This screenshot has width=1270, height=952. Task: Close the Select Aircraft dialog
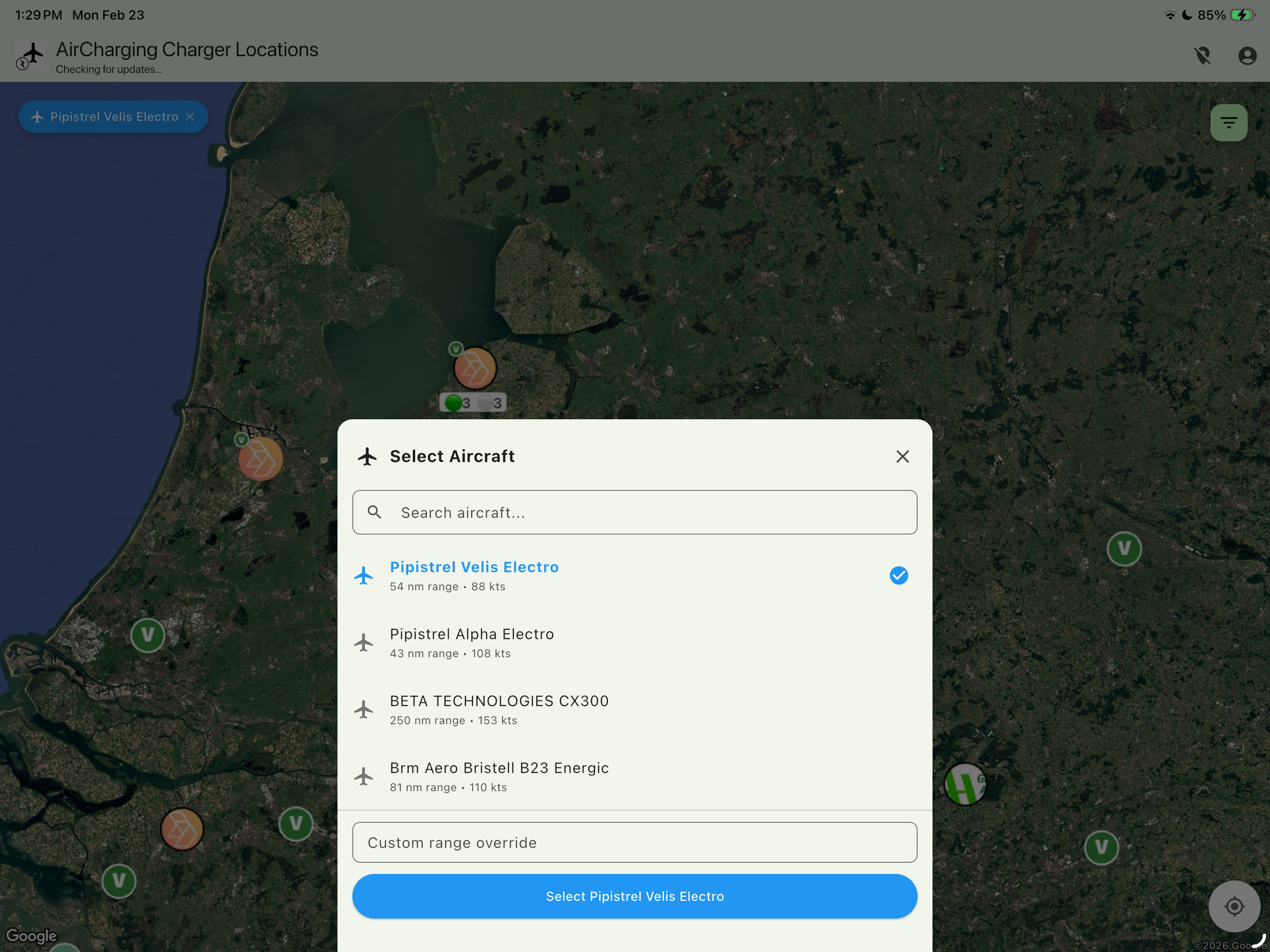[902, 456]
